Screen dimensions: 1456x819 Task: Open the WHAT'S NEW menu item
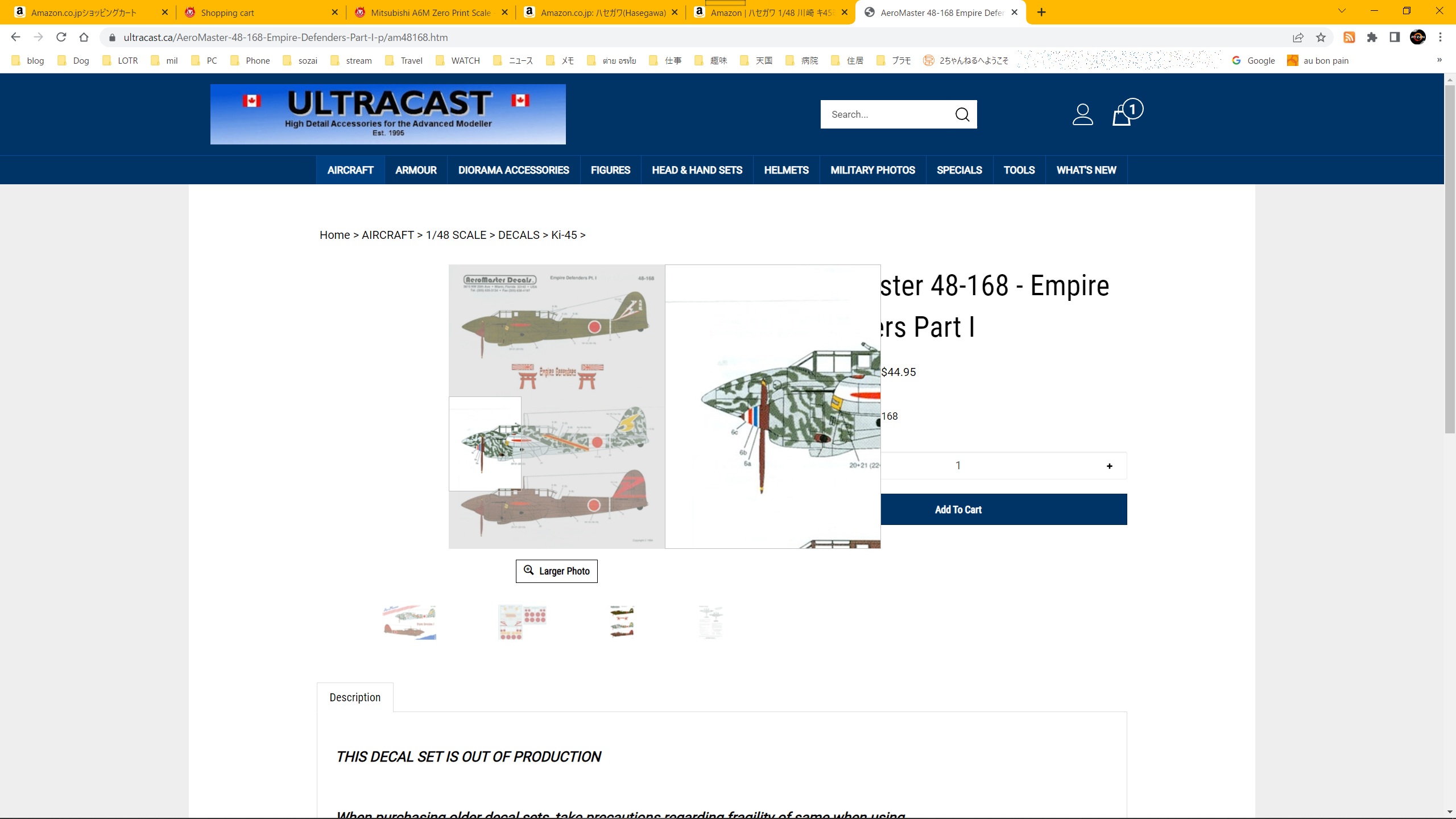[1086, 170]
